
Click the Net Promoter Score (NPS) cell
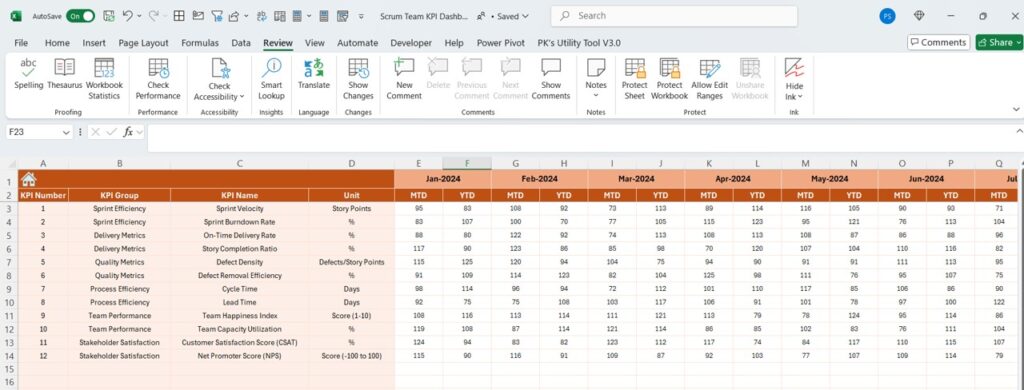[x=240, y=356]
